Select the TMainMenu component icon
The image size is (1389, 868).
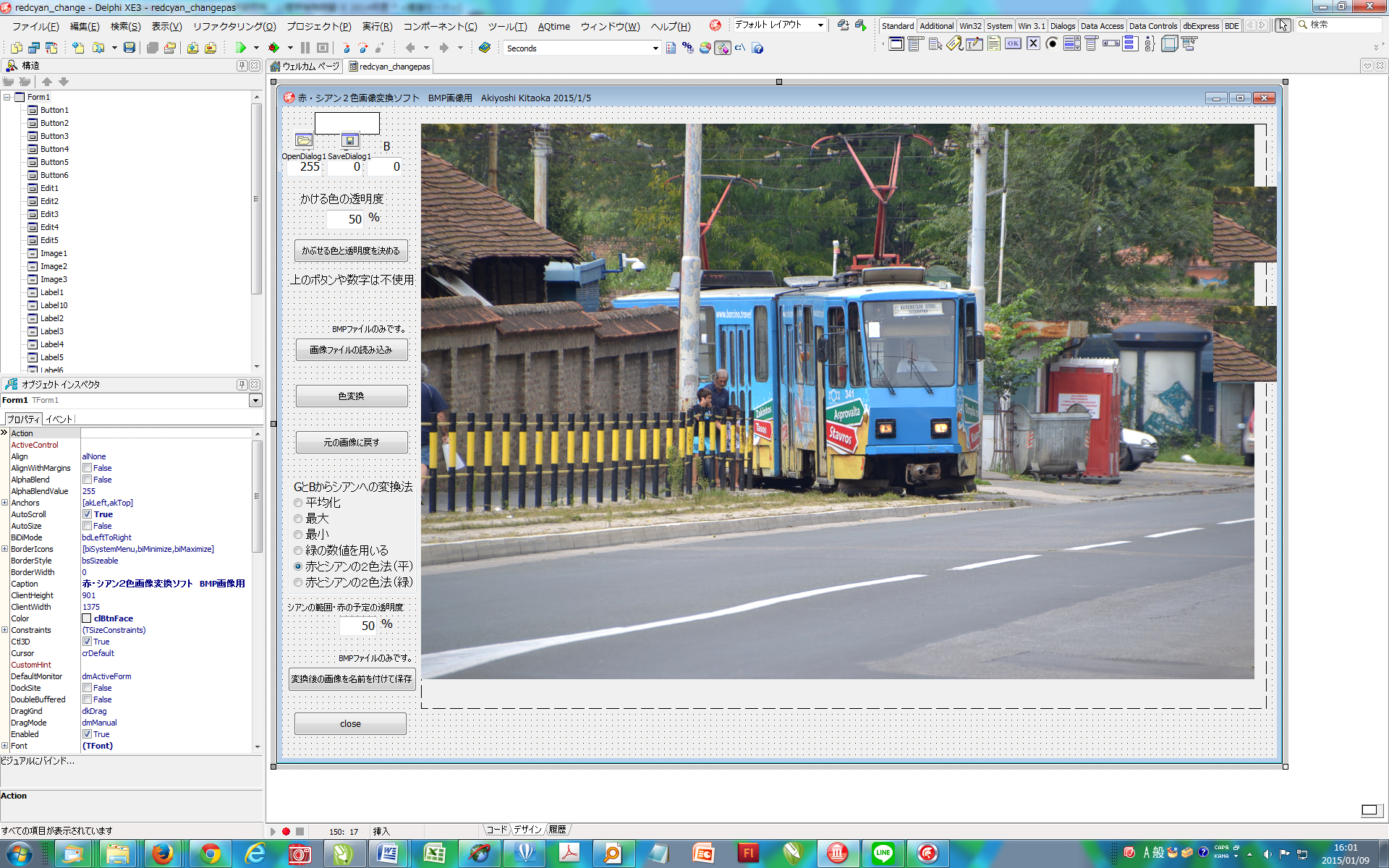click(x=915, y=43)
